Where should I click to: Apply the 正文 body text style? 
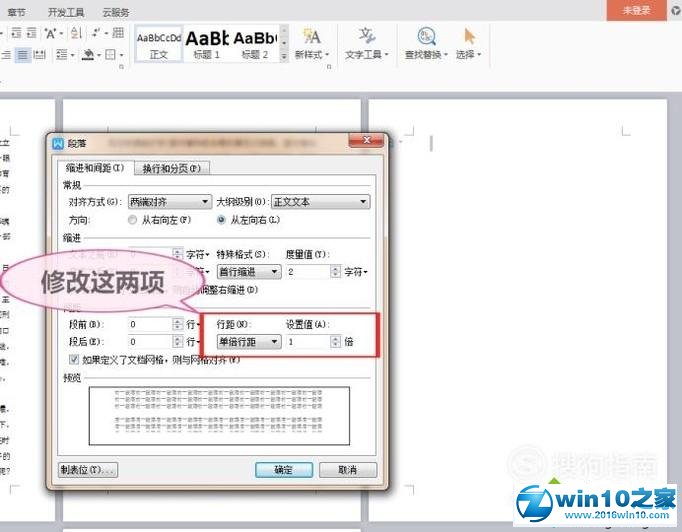(159, 43)
